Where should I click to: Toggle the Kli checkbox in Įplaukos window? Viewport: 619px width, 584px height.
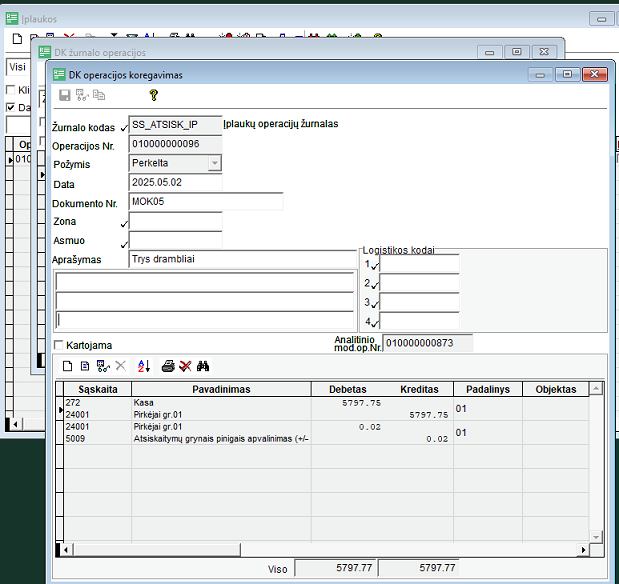click(x=11, y=90)
